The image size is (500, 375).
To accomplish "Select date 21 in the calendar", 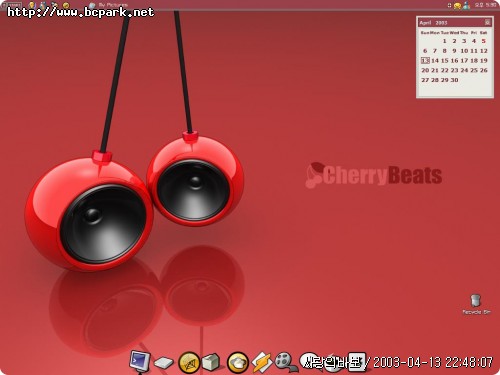I will point(435,70).
